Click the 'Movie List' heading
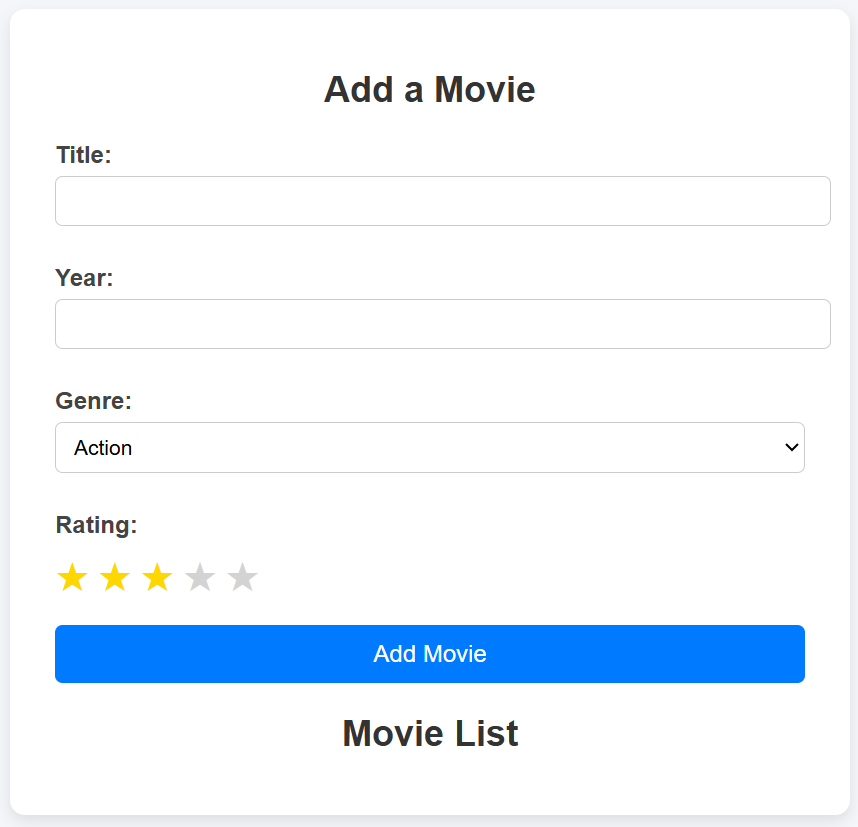This screenshot has height=827, width=858. 430,734
